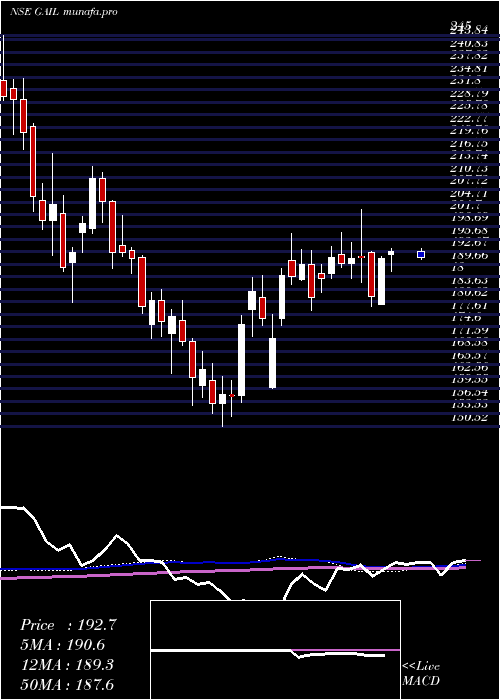
Task: Select the '5MA : 190.6' value
Action: point(62,645)
